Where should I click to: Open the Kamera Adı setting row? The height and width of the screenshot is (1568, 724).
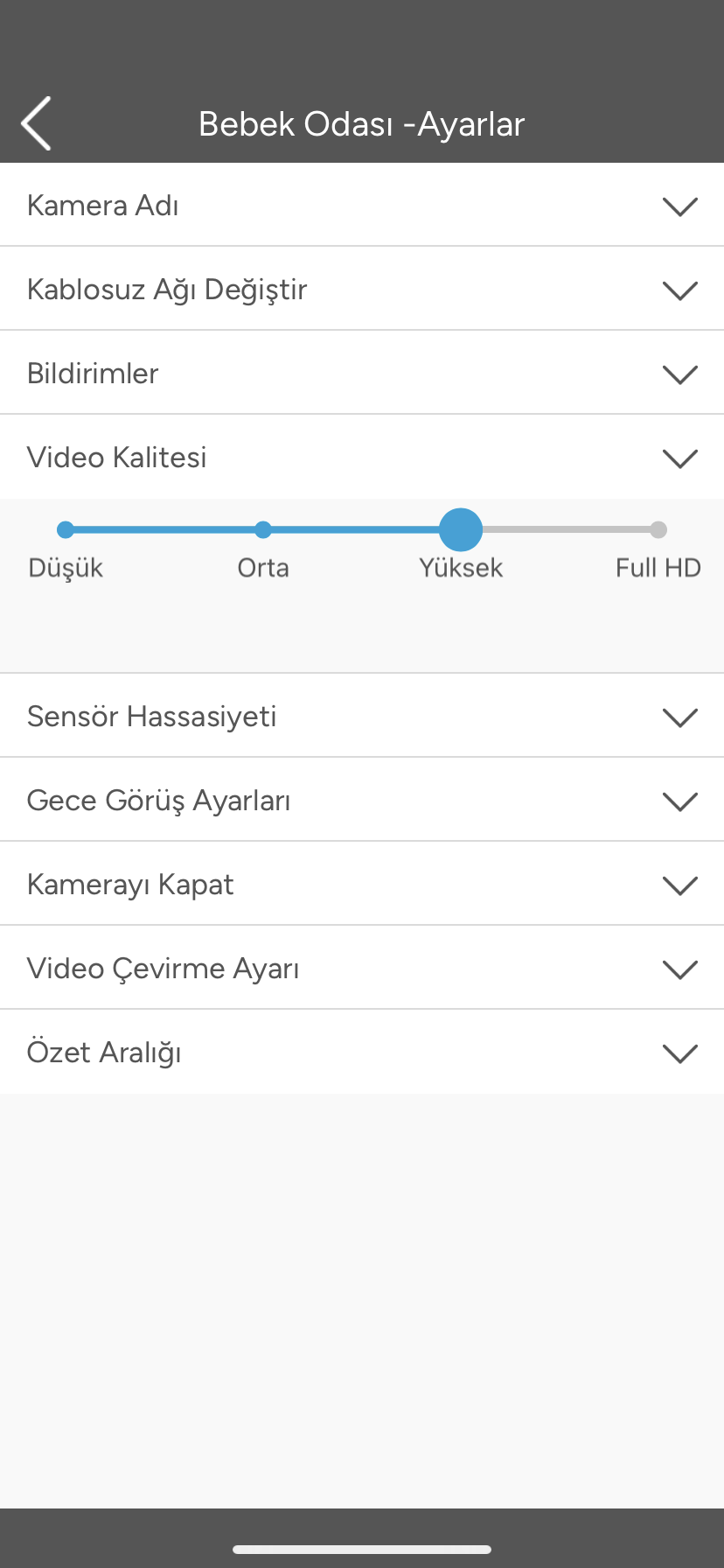103,206
